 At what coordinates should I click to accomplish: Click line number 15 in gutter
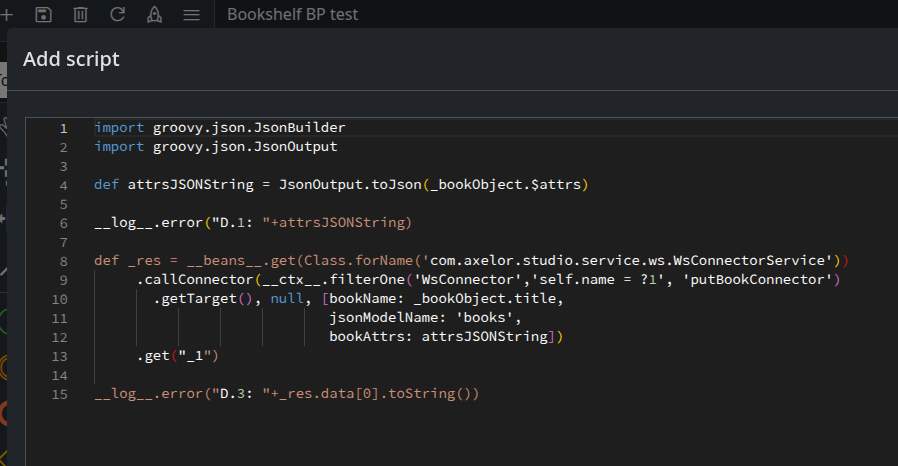pos(60,394)
